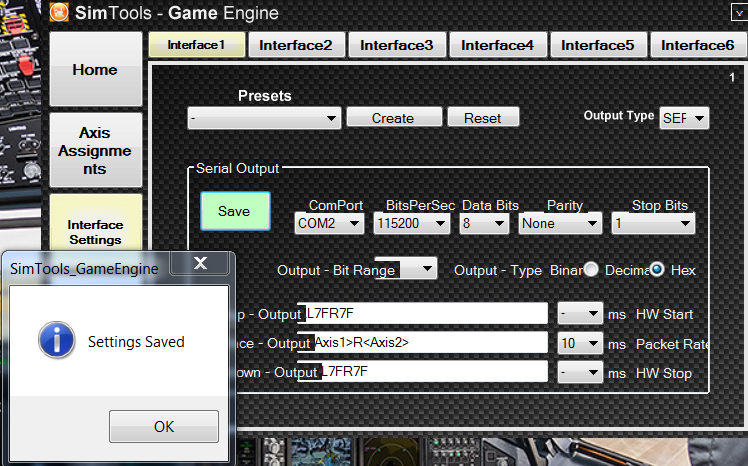Click the blue information icon in dialog
Image resolution: width=748 pixels, height=466 pixels.
57,341
